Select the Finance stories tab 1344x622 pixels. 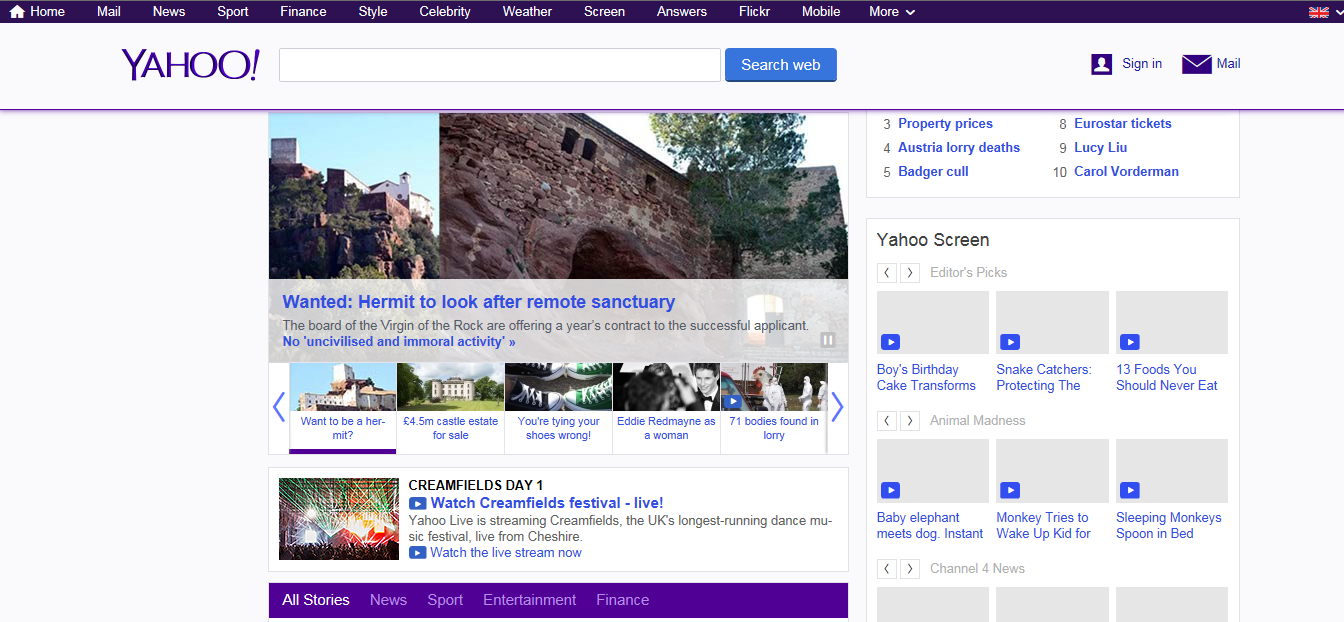(x=623, y=600)
